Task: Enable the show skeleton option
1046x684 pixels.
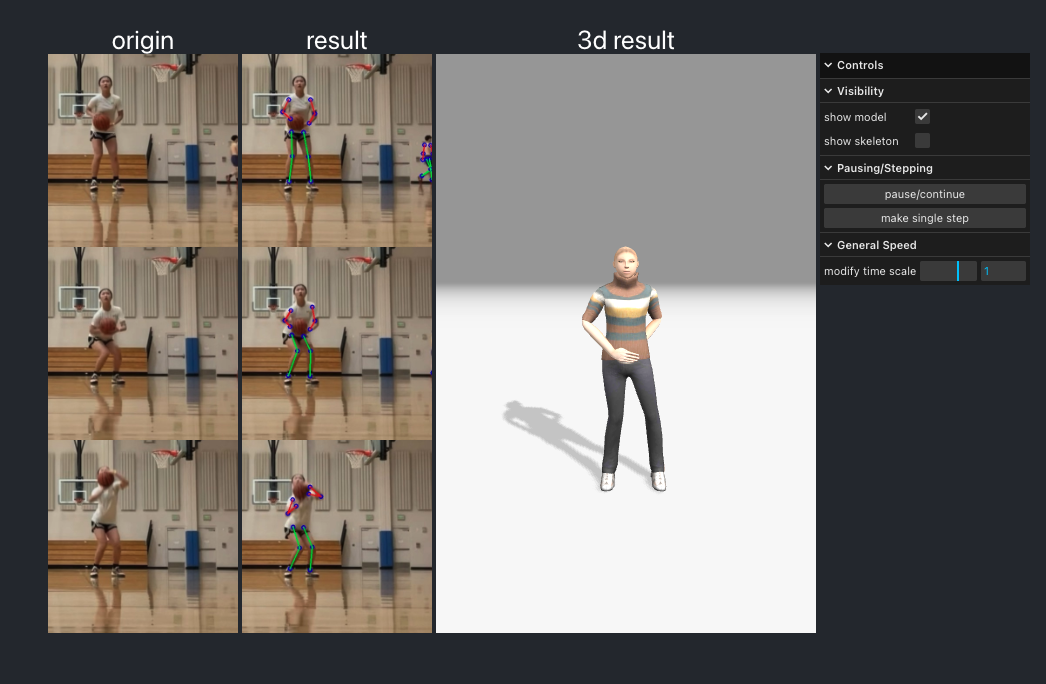Action: [921, 140]
